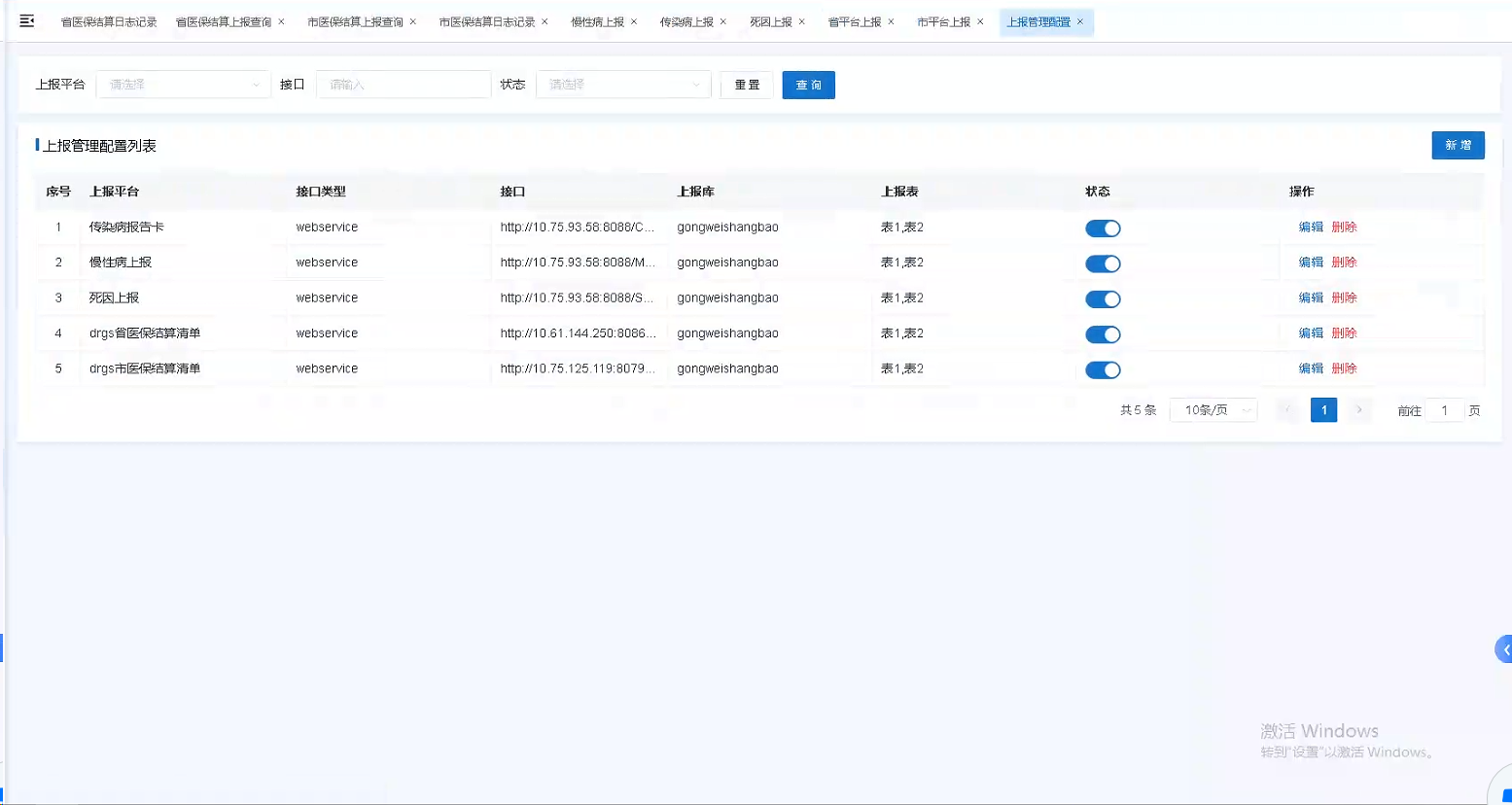The image size is (1512, 805).
Task: Close the 市医保结算日志记录 tab
Action: click(545, 21)
